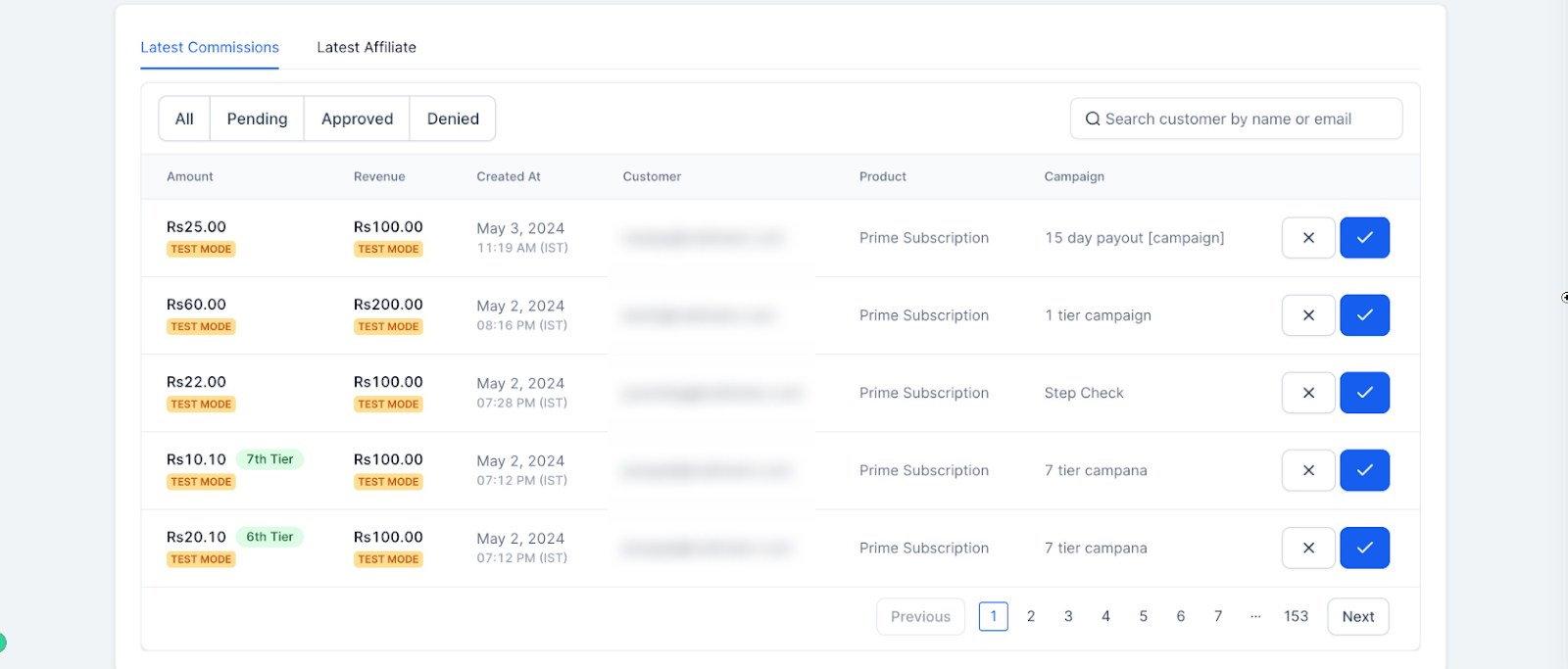
Task: Deny the Rs25.00 commission with the X
Action: point(1308,237)
